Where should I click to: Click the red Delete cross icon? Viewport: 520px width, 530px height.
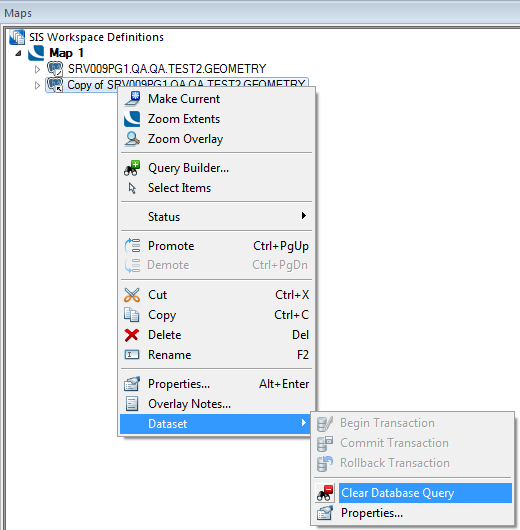132,335
